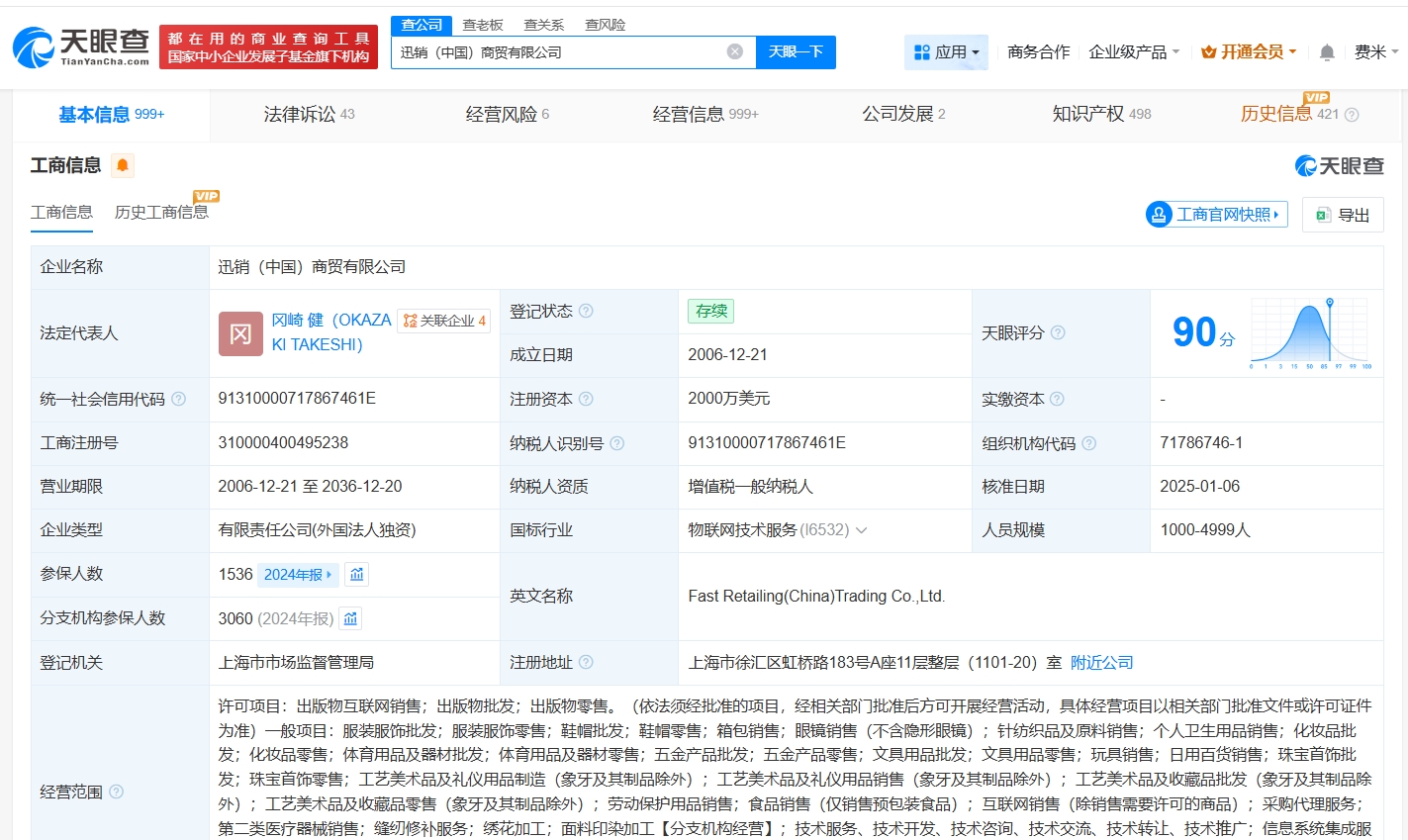
Task: Expand the 物联网技术服务 industry chevron
Action: tap(861, 530)
